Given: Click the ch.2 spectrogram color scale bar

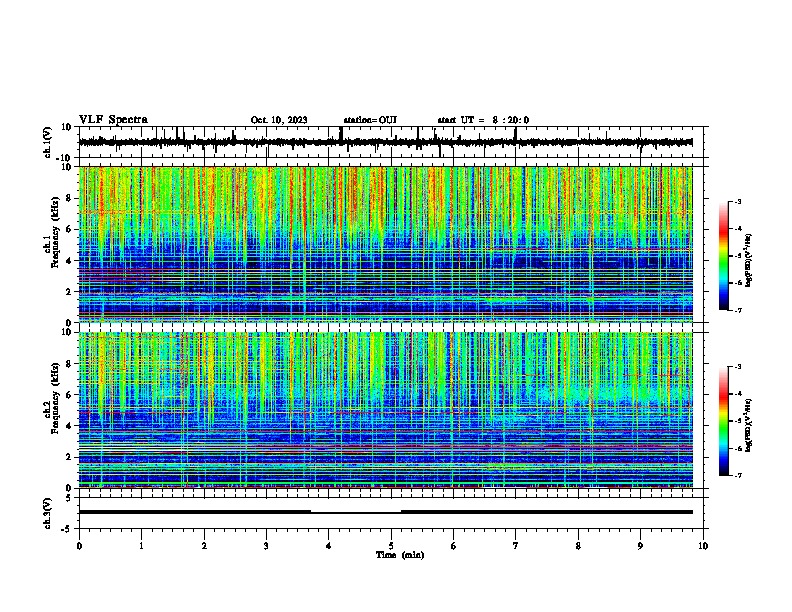Looking at the screenshot, I should coord(723,421).
